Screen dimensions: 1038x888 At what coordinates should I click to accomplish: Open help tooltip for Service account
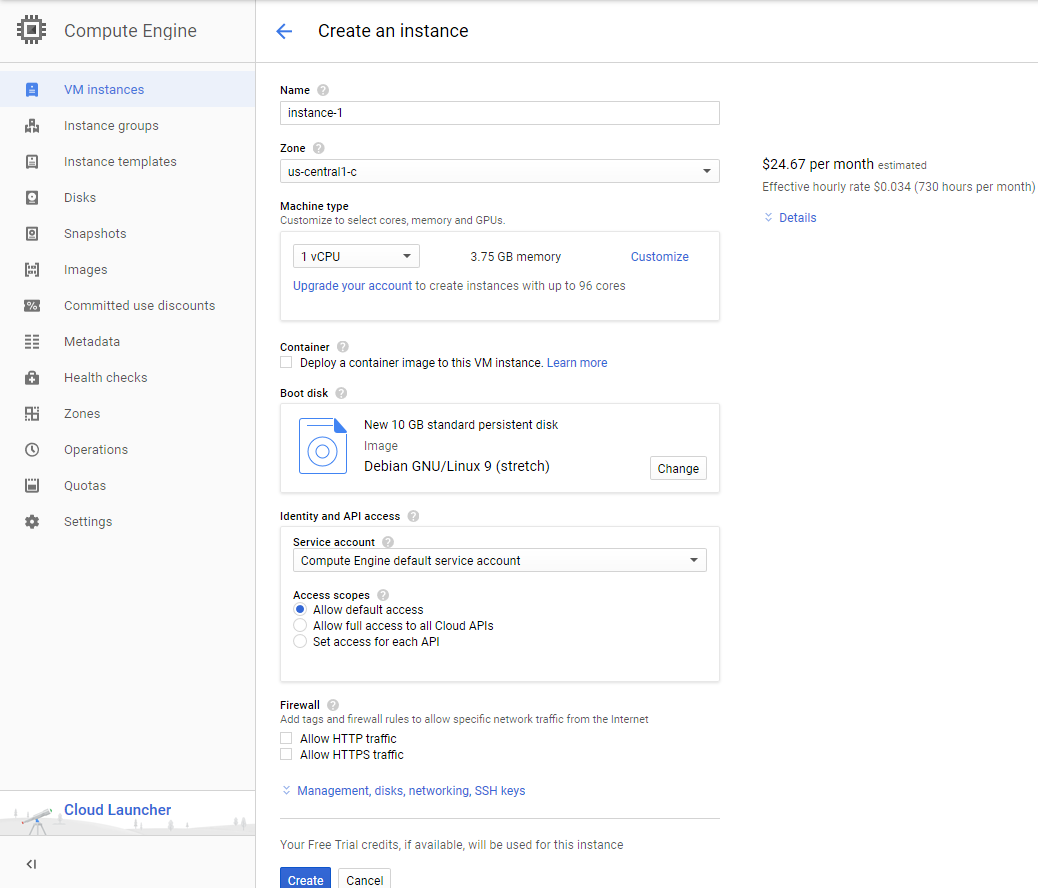[x=388, y=542]
